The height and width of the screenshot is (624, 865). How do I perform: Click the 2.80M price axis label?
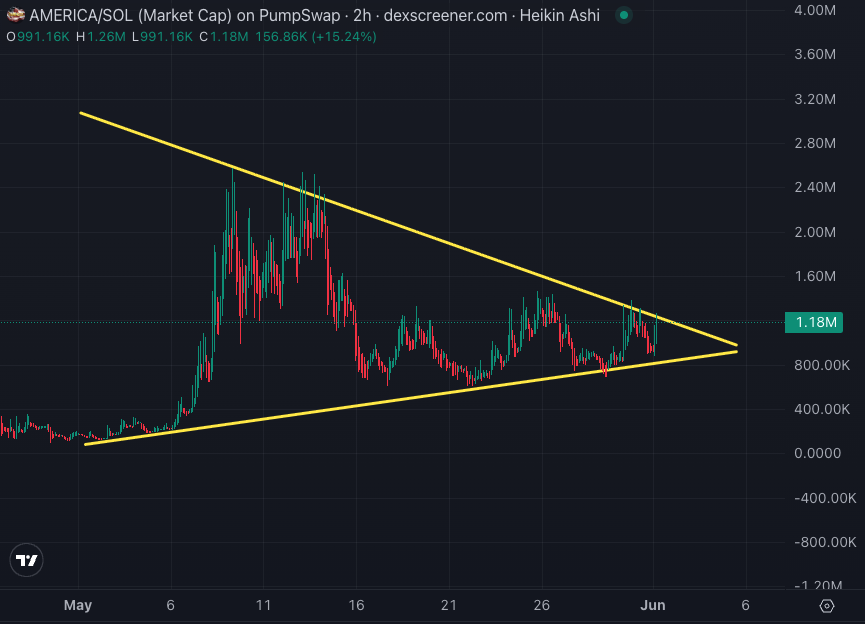click(x=815, y=143)
